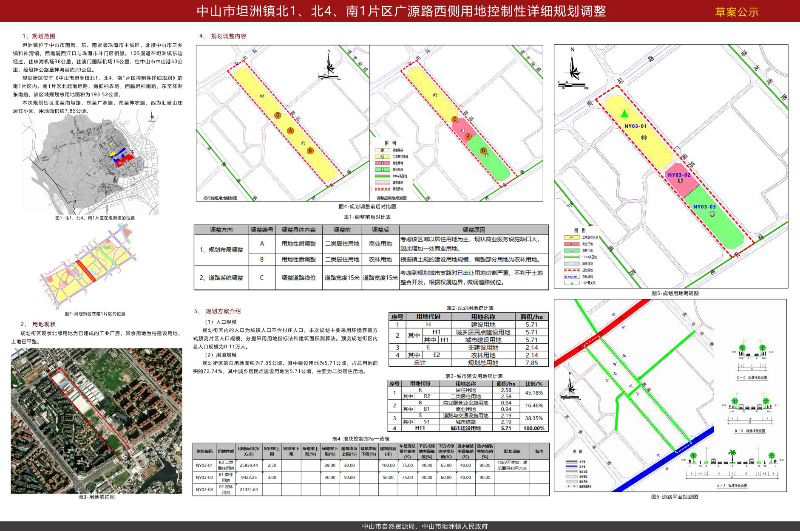
Task: Click the "B1" land code cell
Action: pyautogui.click(x=428, y=409)
